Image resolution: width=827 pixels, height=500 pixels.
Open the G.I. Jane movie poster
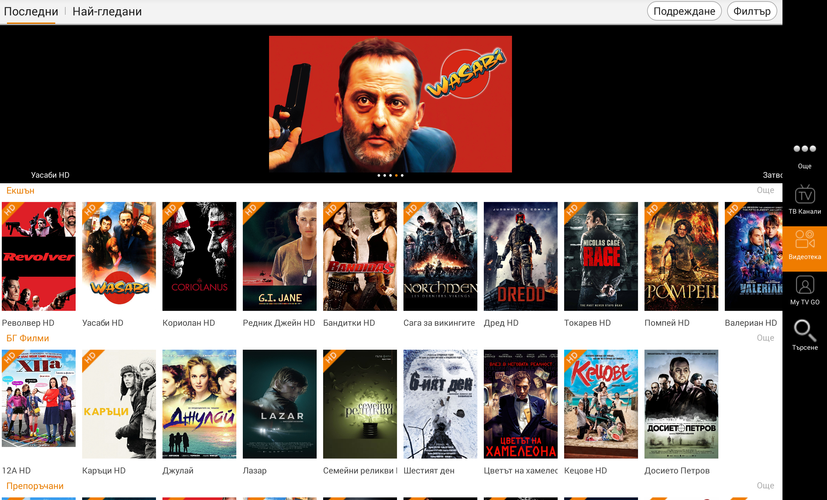280,256
